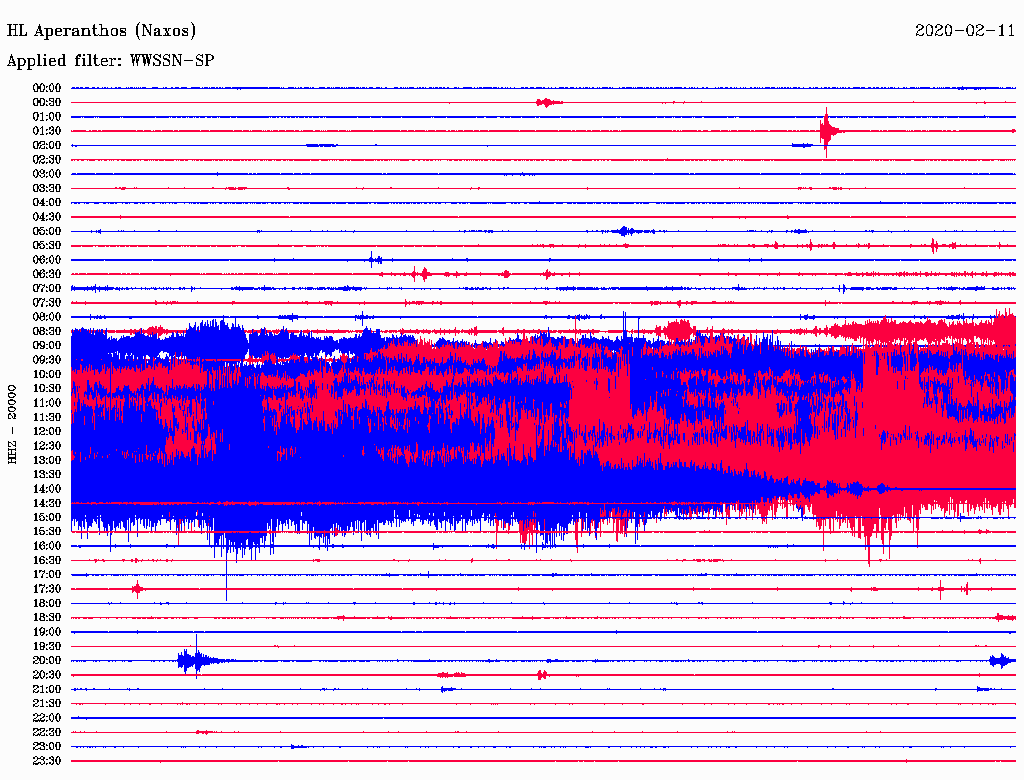Click the 12:00 time label
Viewport: 1024px width, 780px height.
(47, 432)
